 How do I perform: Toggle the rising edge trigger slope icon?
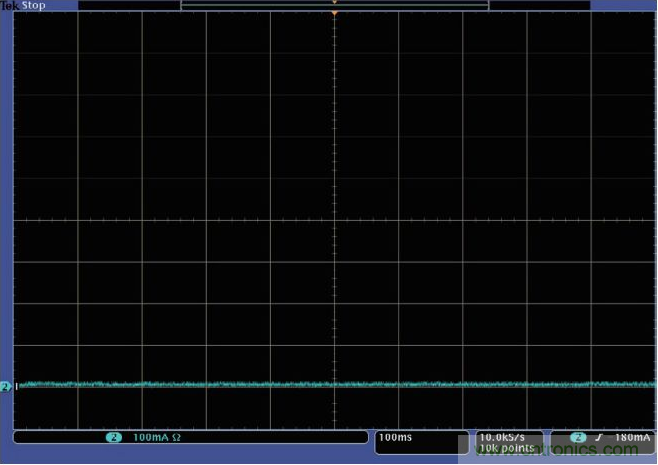pos(597,438)
